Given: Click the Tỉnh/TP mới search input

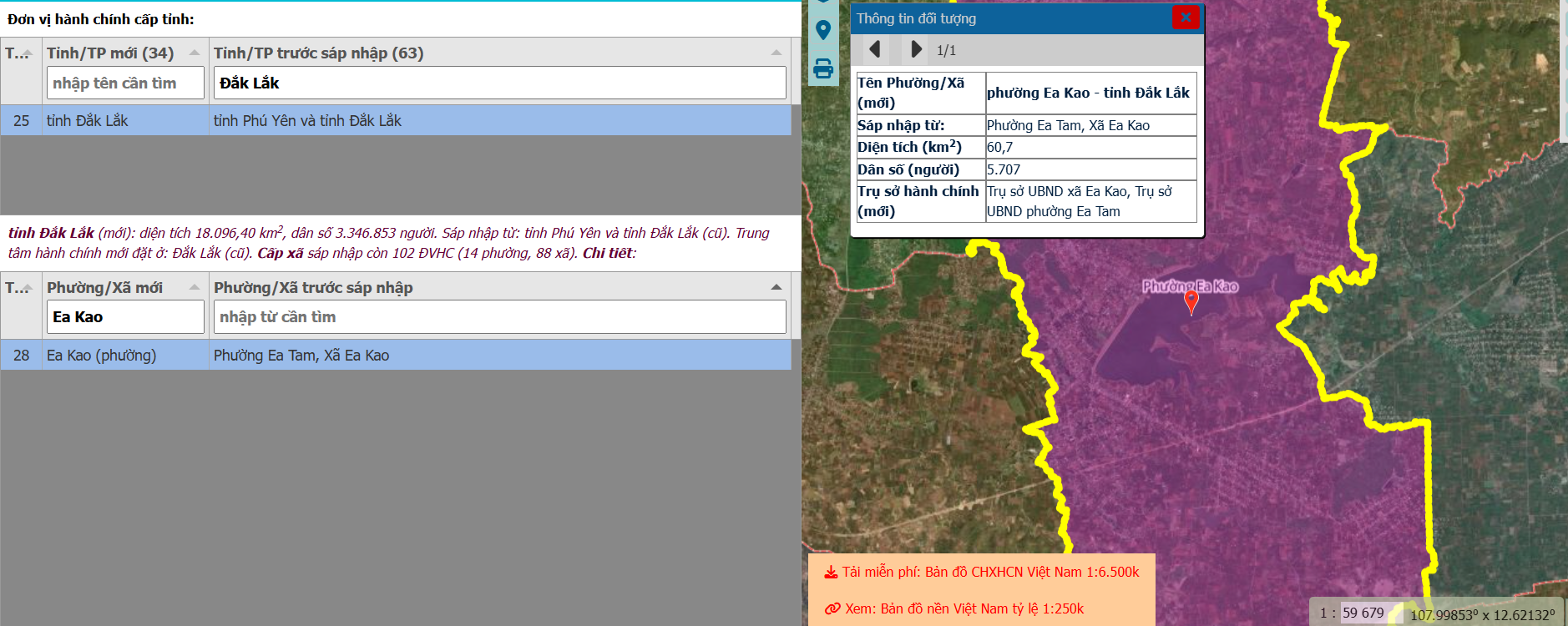Looking at the screenshot, I should pos(125,83).
